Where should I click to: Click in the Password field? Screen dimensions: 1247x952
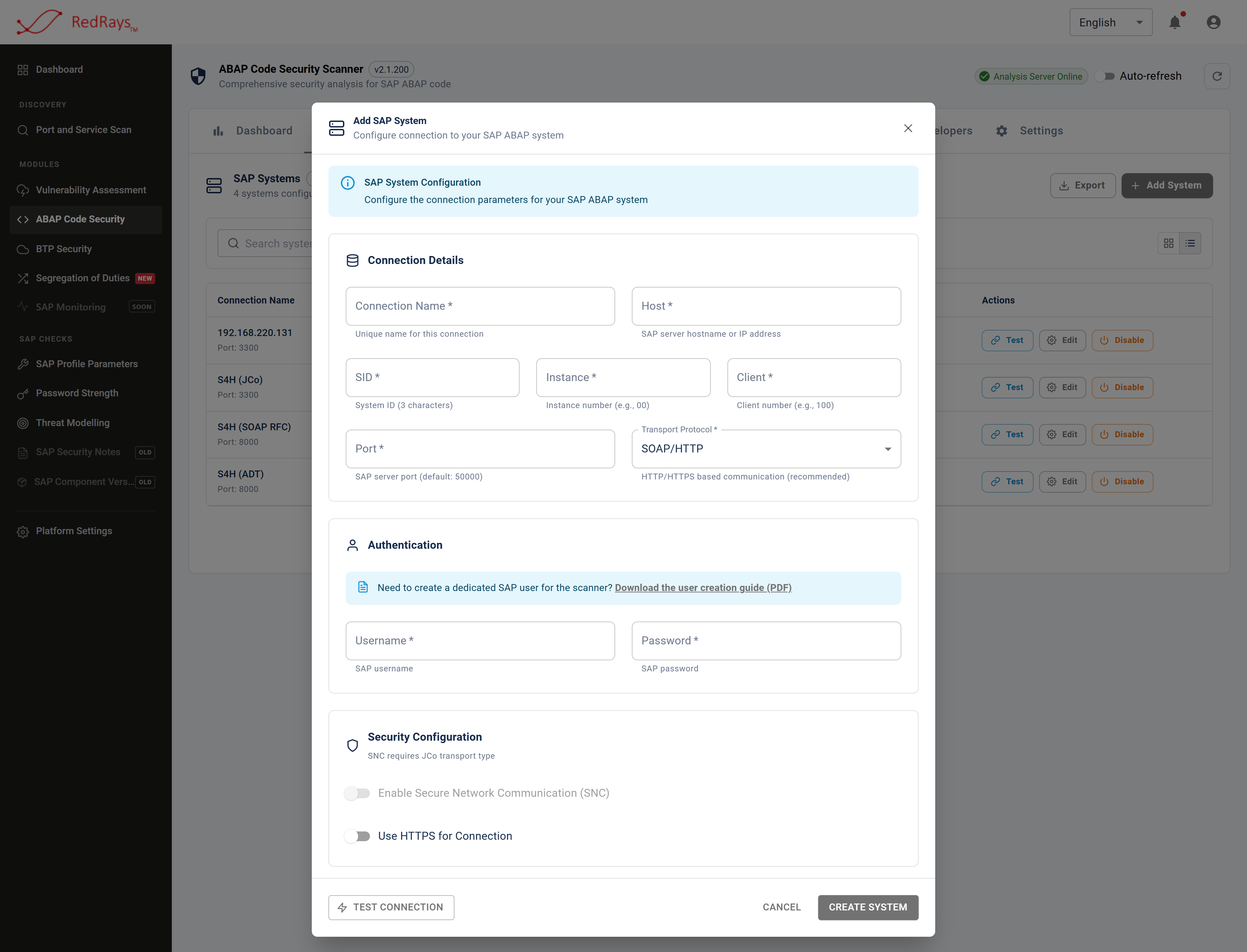[x=766, y=641]
